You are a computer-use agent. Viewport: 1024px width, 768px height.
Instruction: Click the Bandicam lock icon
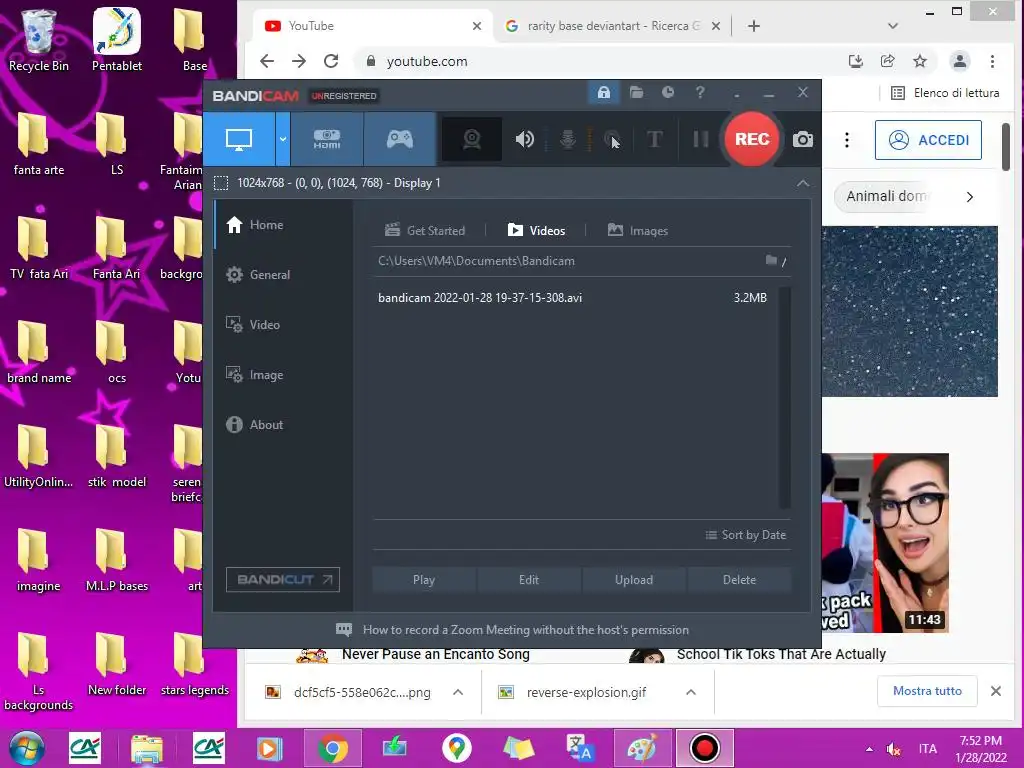coord(603,93)
